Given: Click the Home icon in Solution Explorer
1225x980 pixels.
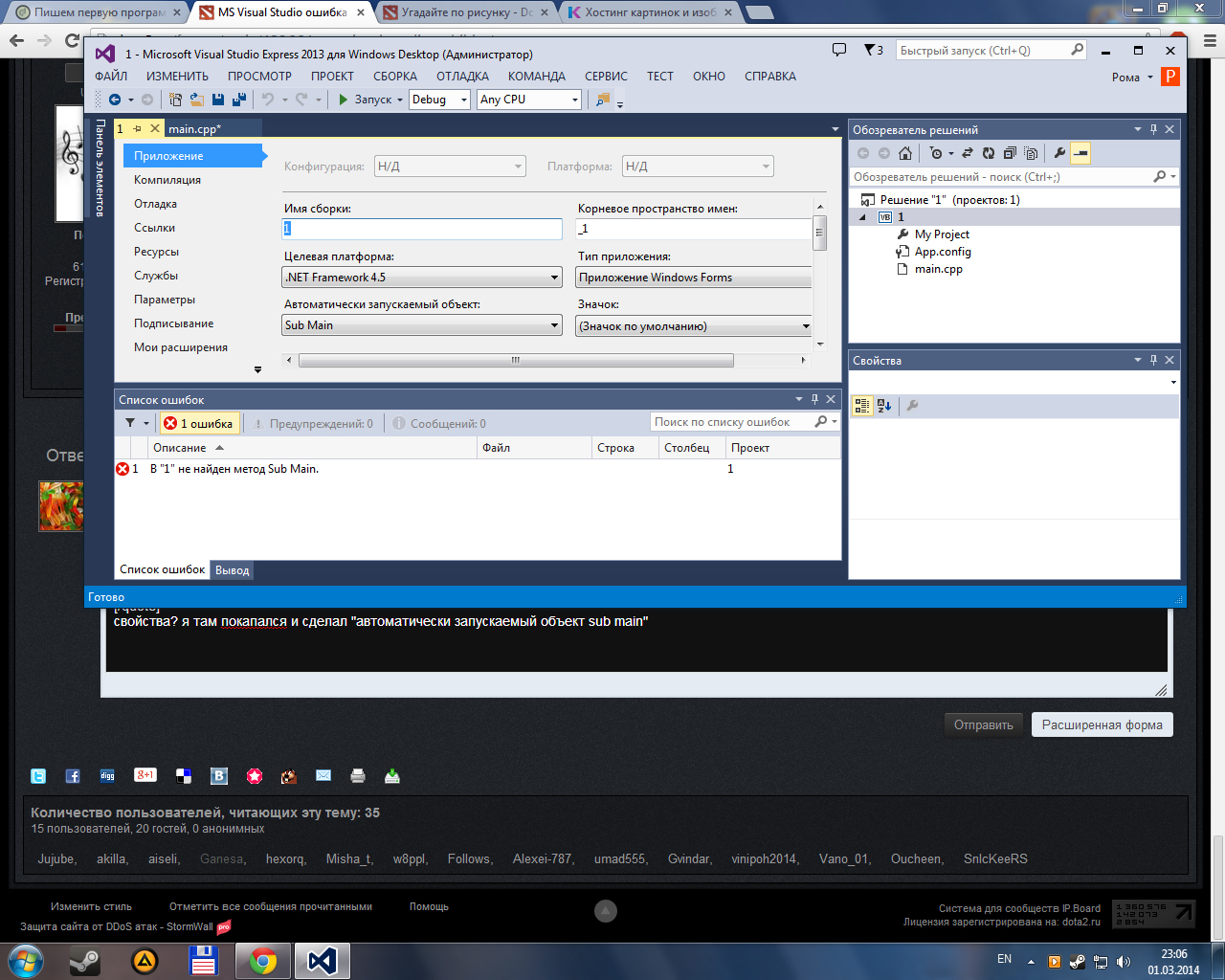Looking at the screenshot, I should (x=905, y=153).
